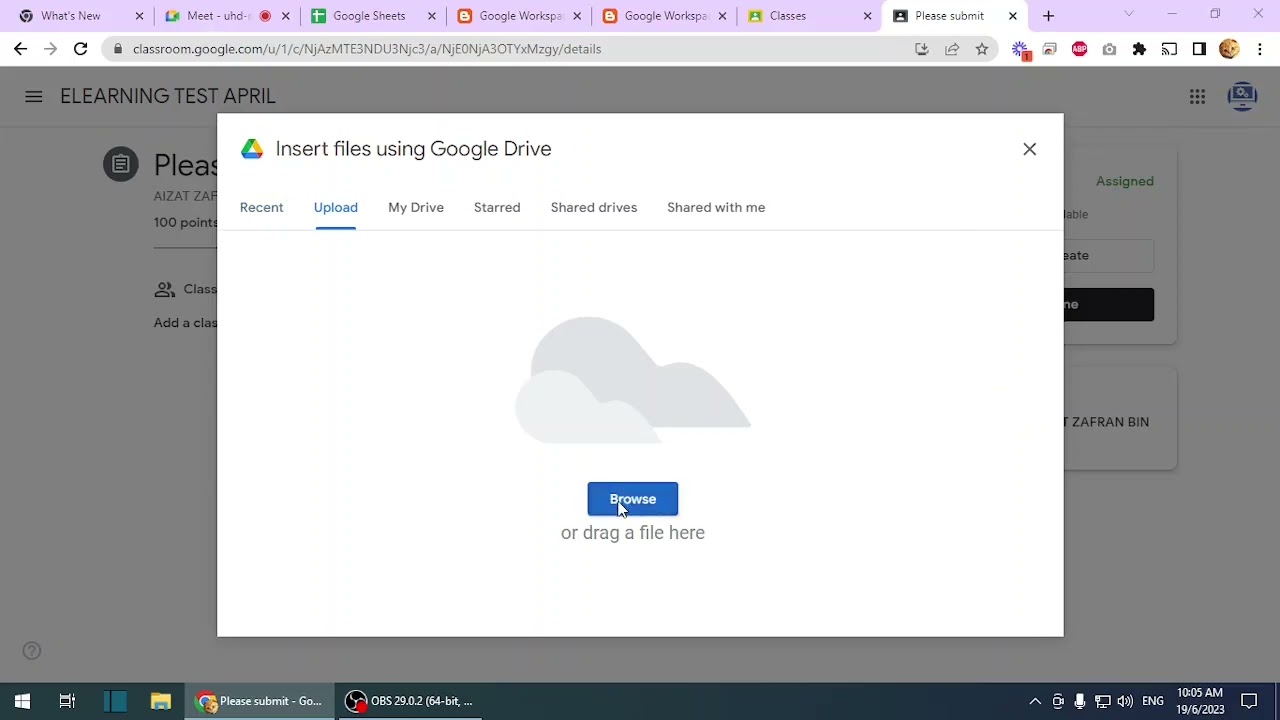Click the ELEARNING TEST APRIL class title

click(x=168, y=96)
